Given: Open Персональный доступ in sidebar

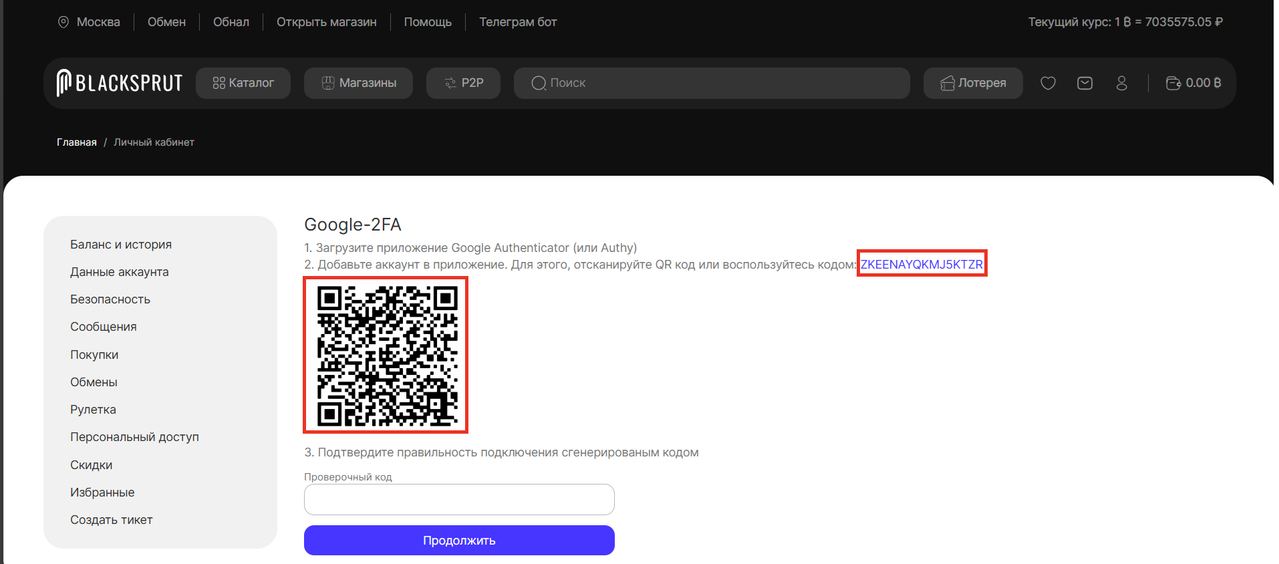Looking at the screenshot, I should (135, 437).
